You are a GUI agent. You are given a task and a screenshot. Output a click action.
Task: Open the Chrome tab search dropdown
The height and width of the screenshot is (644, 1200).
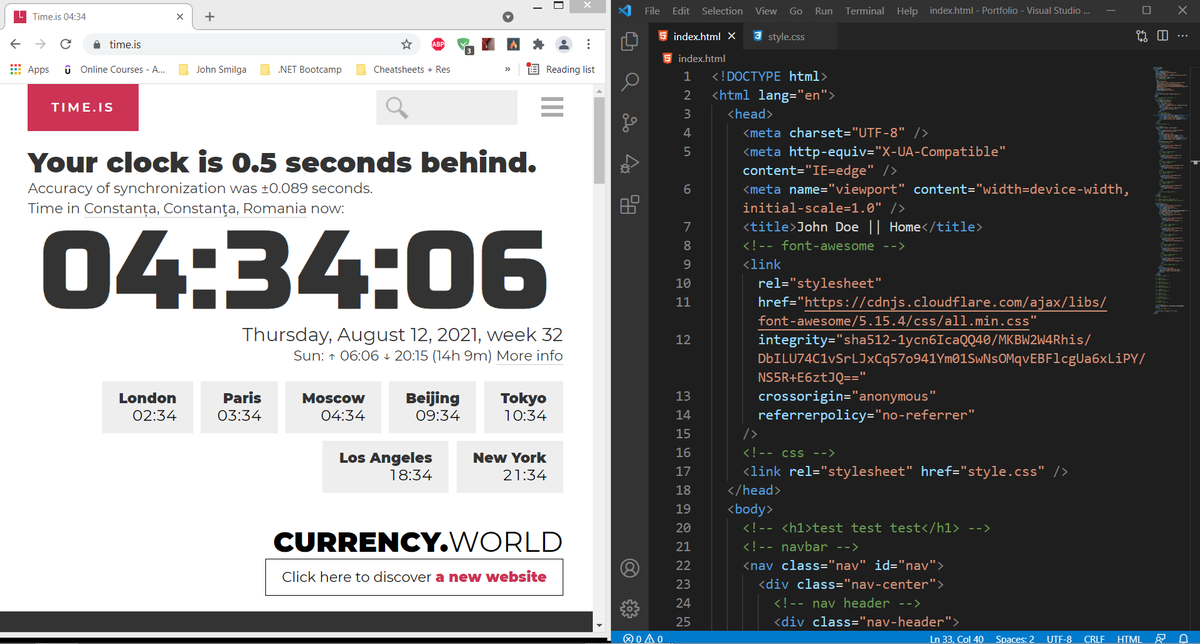pos(507,16)
